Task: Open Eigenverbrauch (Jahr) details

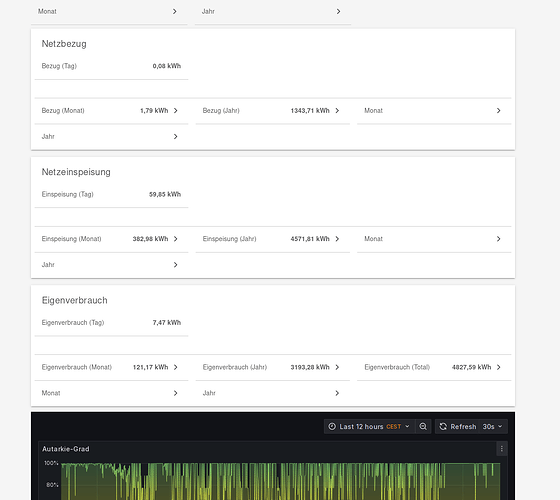Action: tap(272, 367)
